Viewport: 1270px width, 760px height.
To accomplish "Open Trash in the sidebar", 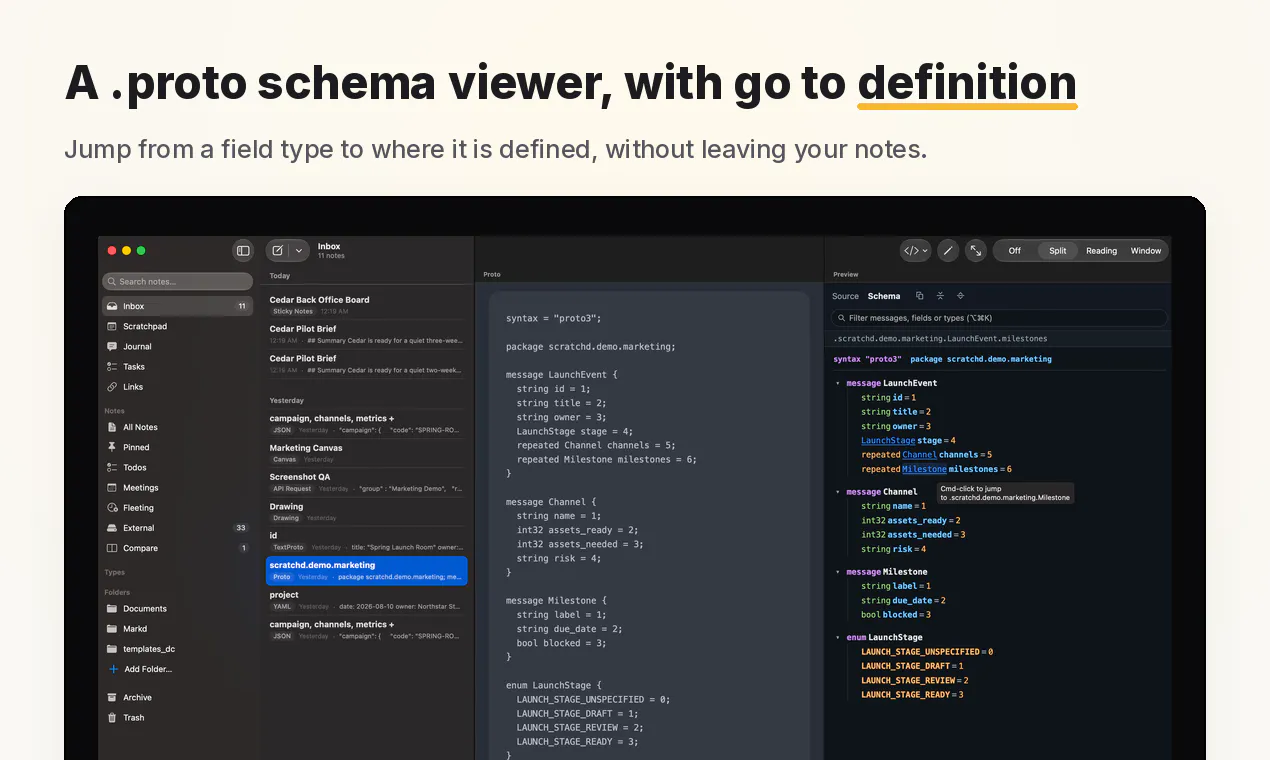I will [178, 718].
